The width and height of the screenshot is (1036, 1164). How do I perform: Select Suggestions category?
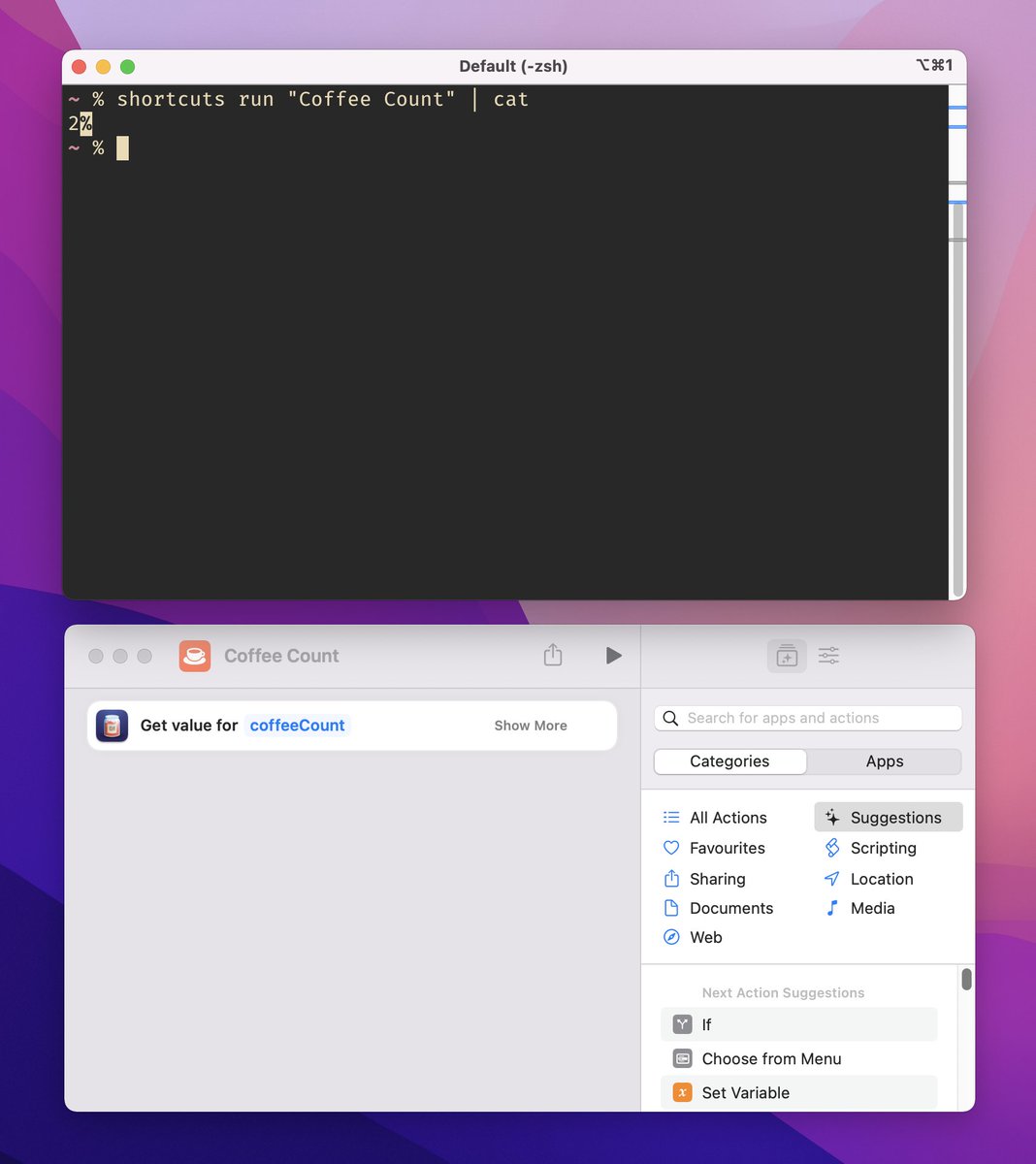(889, 818)
